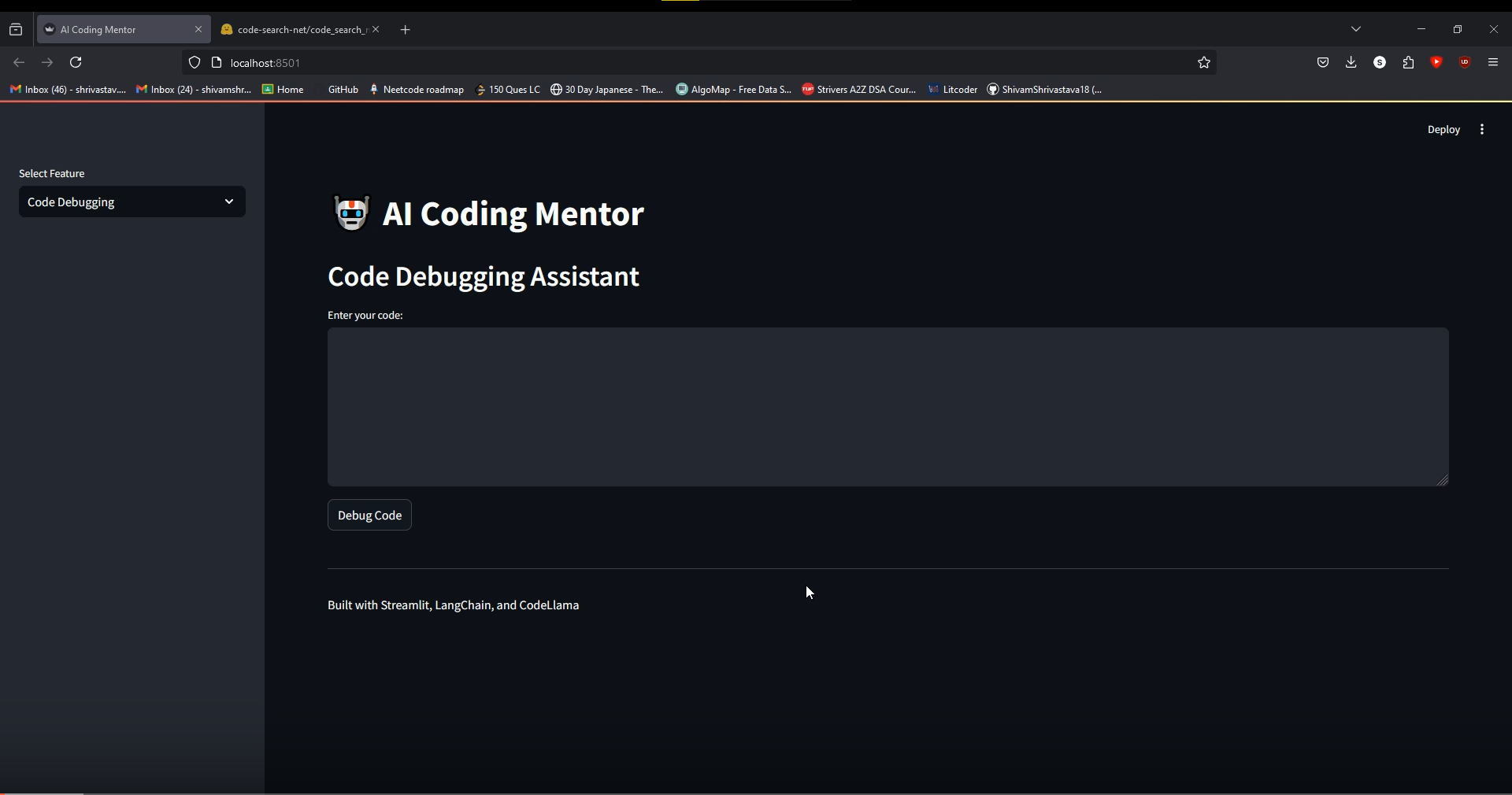This screenshot has width=1512, height=795.
Task: Open the list all tabs dropdown
Action: pos(1357,29)
